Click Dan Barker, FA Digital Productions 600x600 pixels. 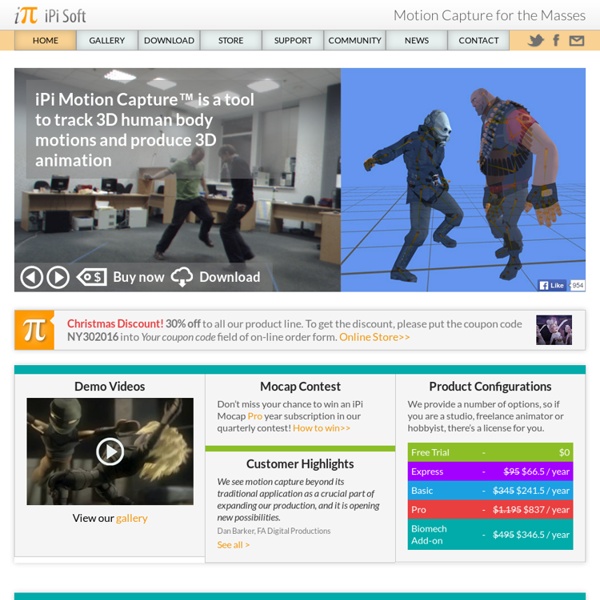tap(274, 531)
